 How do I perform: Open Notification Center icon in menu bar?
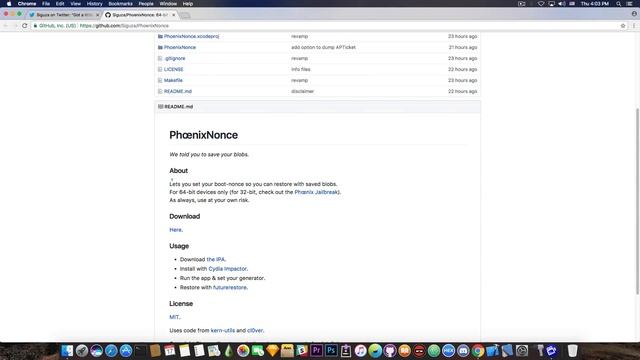pyautogui.click(x=630, y=4)
